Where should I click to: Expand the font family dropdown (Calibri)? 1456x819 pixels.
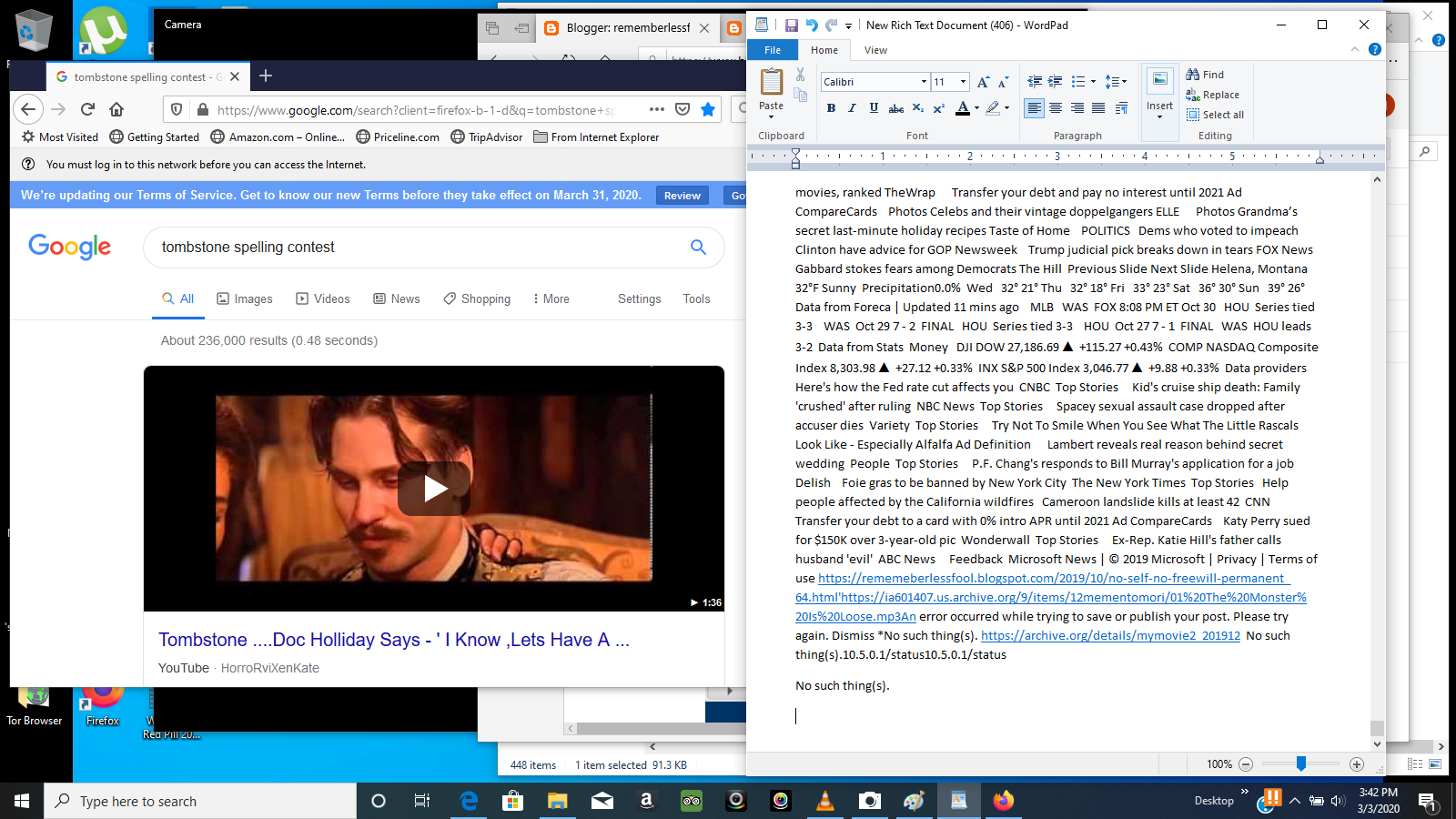click(924, 82)
